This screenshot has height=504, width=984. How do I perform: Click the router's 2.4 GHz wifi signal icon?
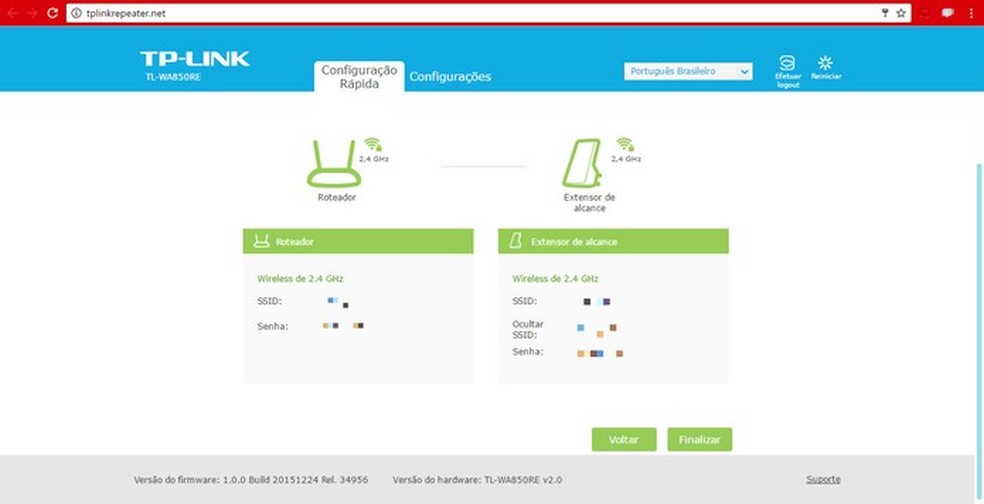click(x=373, y=144)
